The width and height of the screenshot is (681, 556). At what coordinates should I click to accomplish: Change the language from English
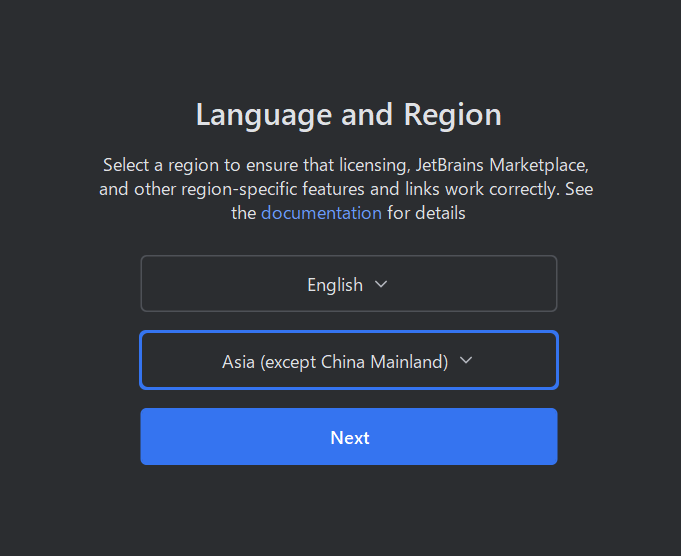click(x=349, y=284)
